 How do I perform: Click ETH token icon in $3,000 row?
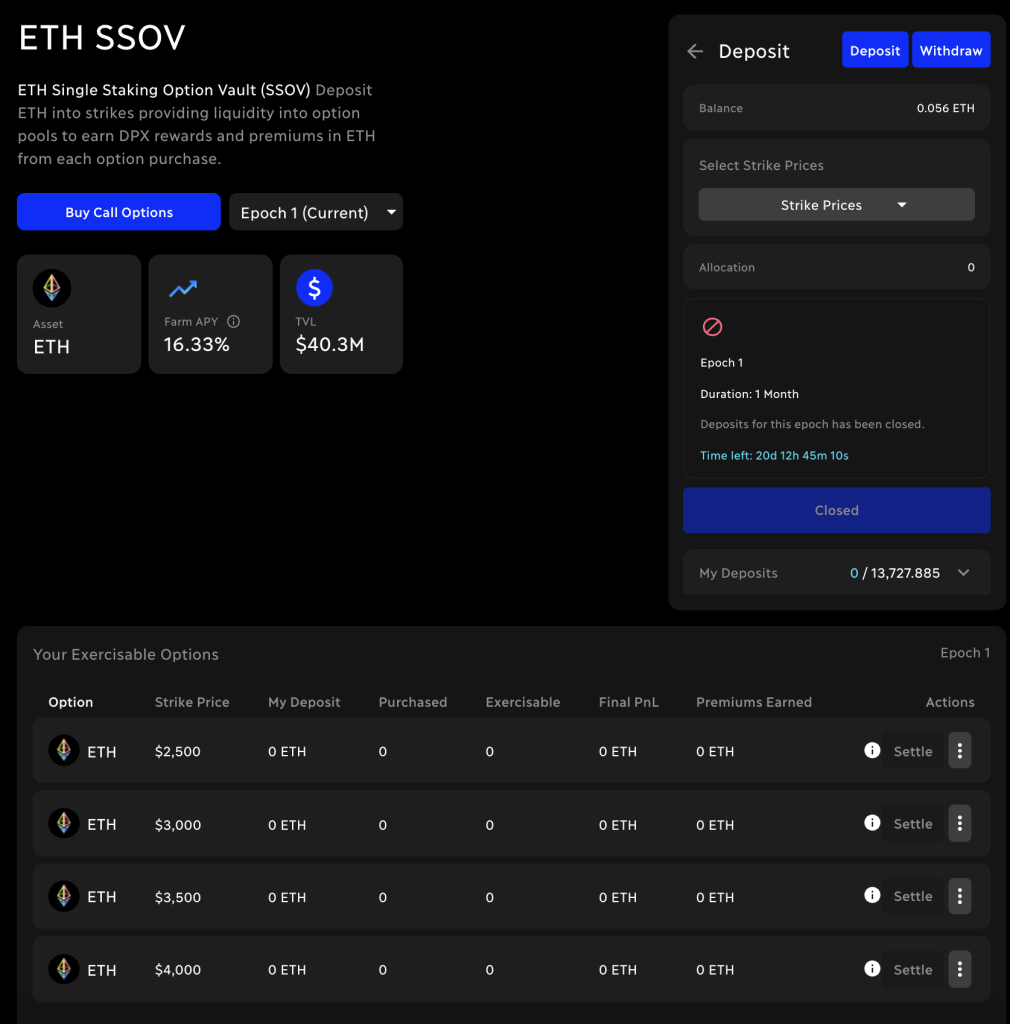[64, 824]
